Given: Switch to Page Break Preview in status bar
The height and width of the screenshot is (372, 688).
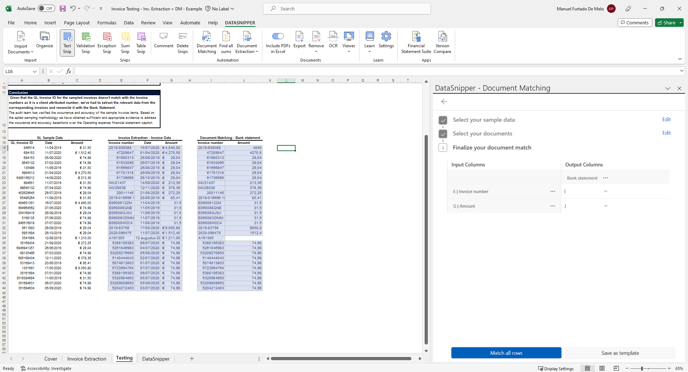Looking at the screenshot, I should (x=616, y=368).
